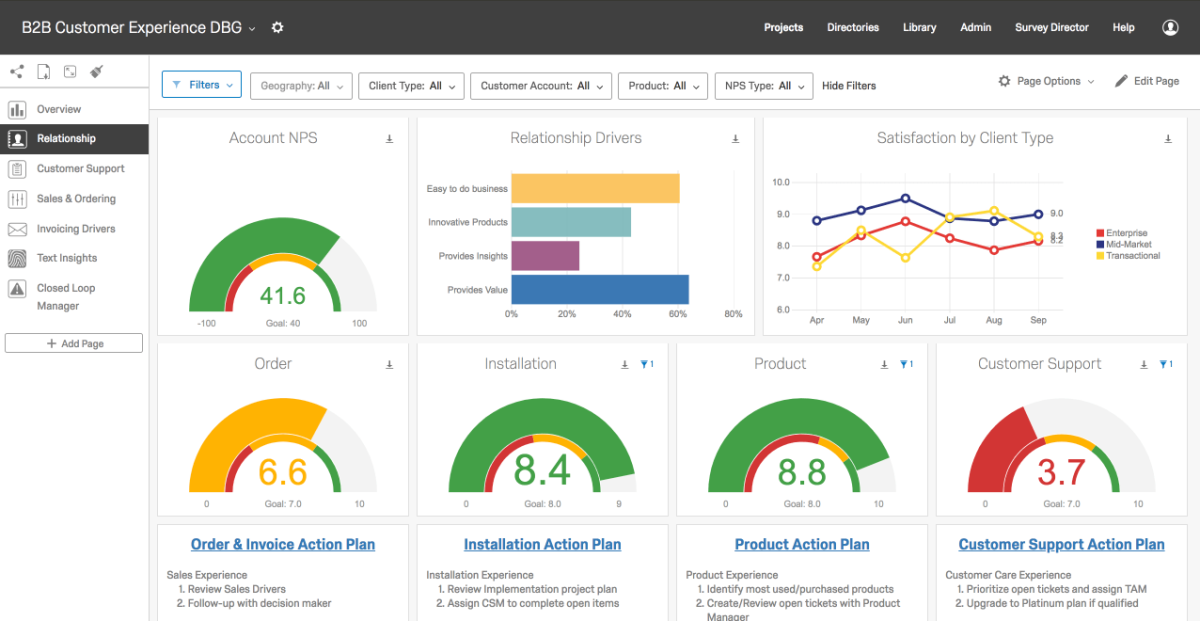Click the blue Provides Value bar
The height and width of the screenshot is (621, 1200).
(x=599, y=289)
